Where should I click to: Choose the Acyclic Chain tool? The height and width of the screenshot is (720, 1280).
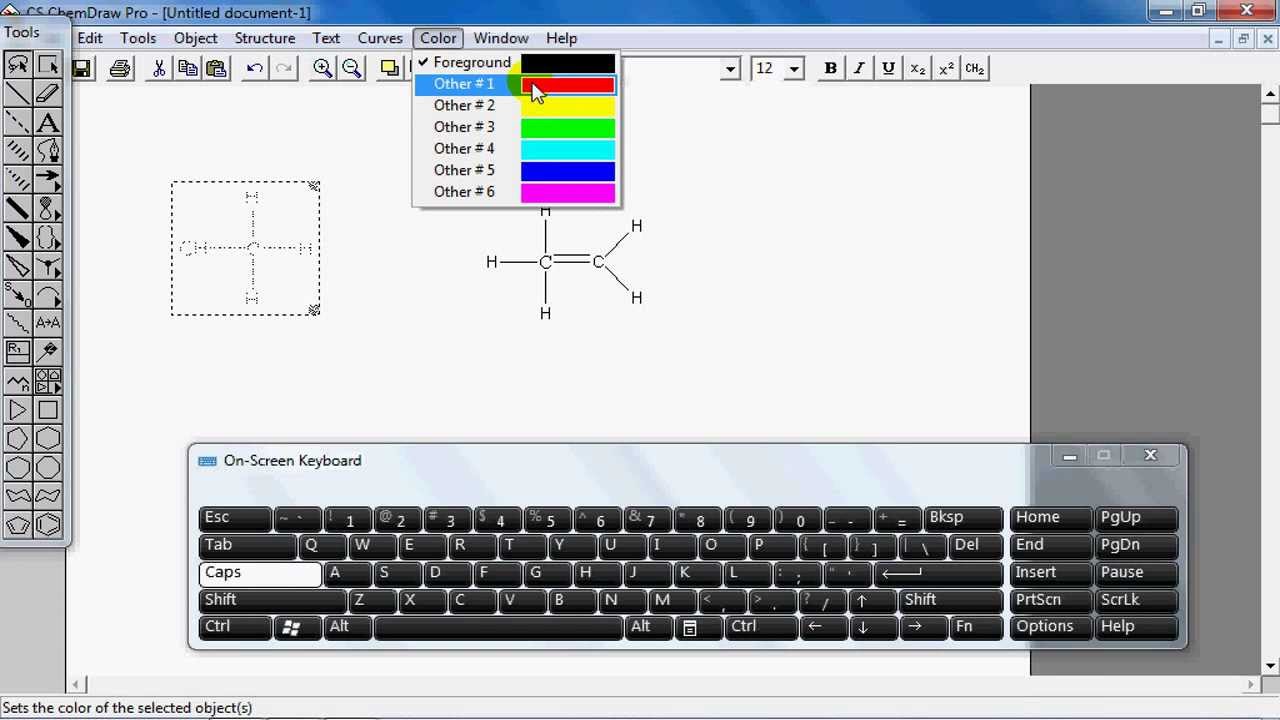coord(18,381)
